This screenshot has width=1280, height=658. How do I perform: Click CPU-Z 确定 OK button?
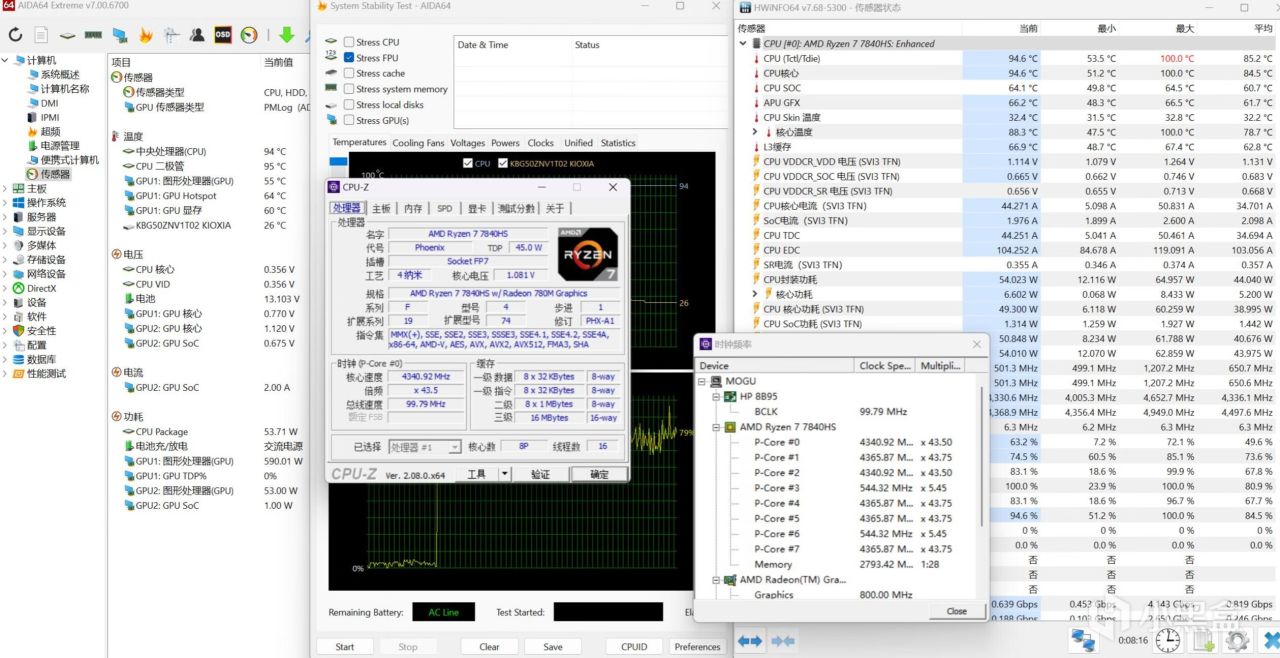coord(599,474)
